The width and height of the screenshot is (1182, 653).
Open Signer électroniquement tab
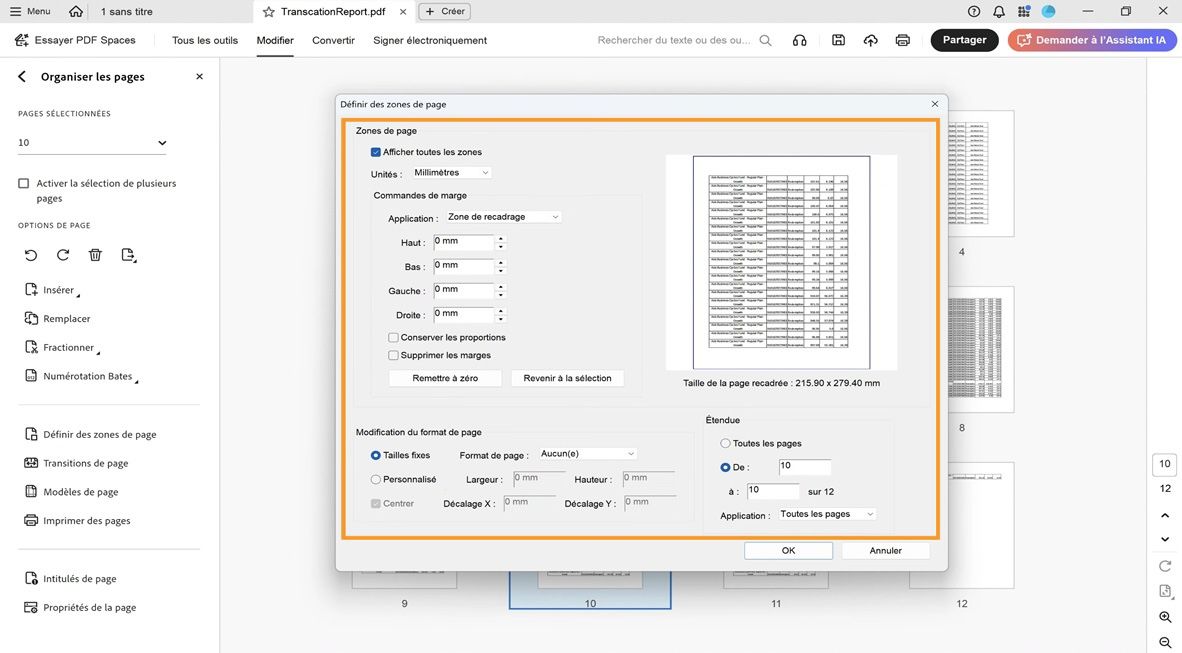(430, 41)
